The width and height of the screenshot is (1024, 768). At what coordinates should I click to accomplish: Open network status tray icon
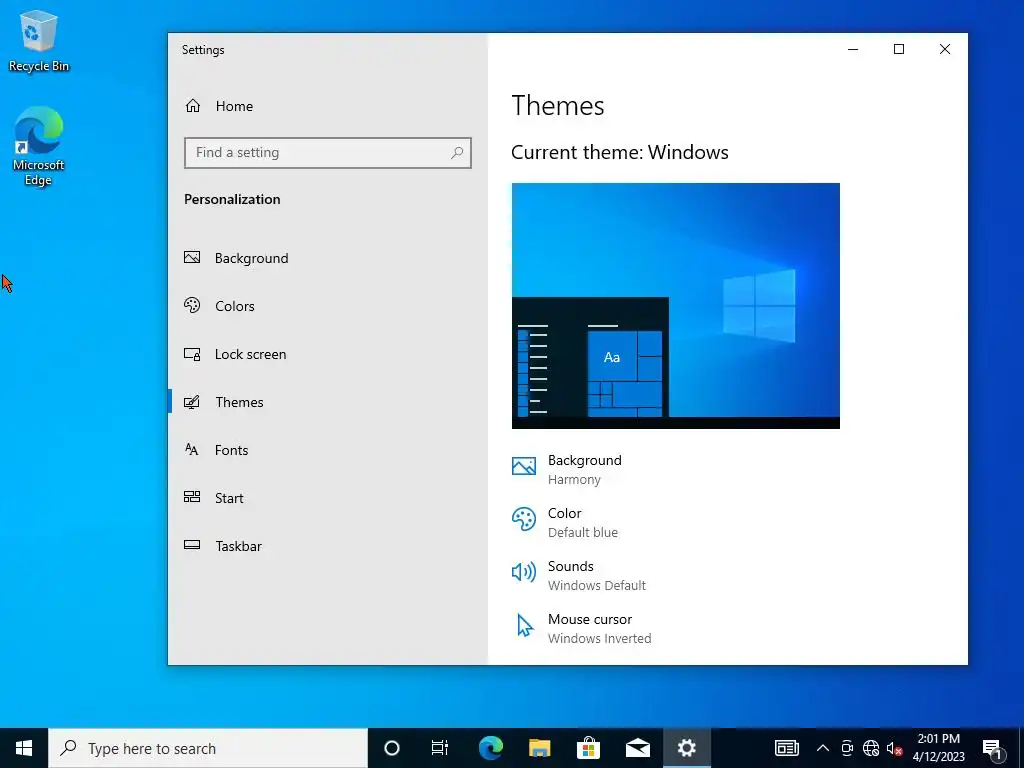click(871, 748)
